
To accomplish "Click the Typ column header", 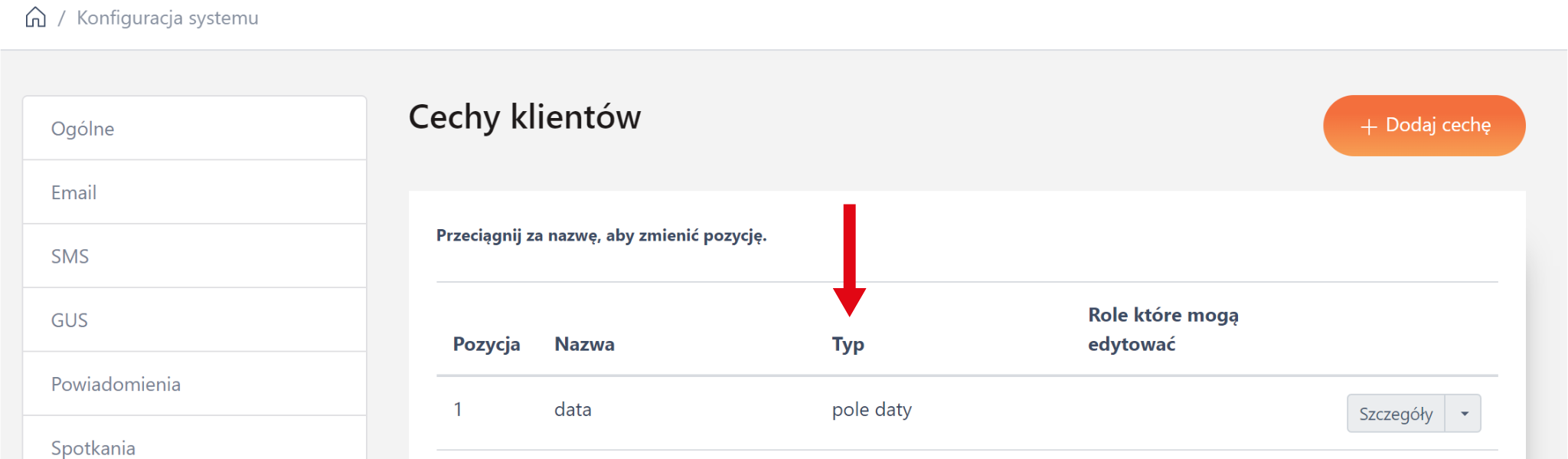I will pyautogui.click(x=848, y=344).
